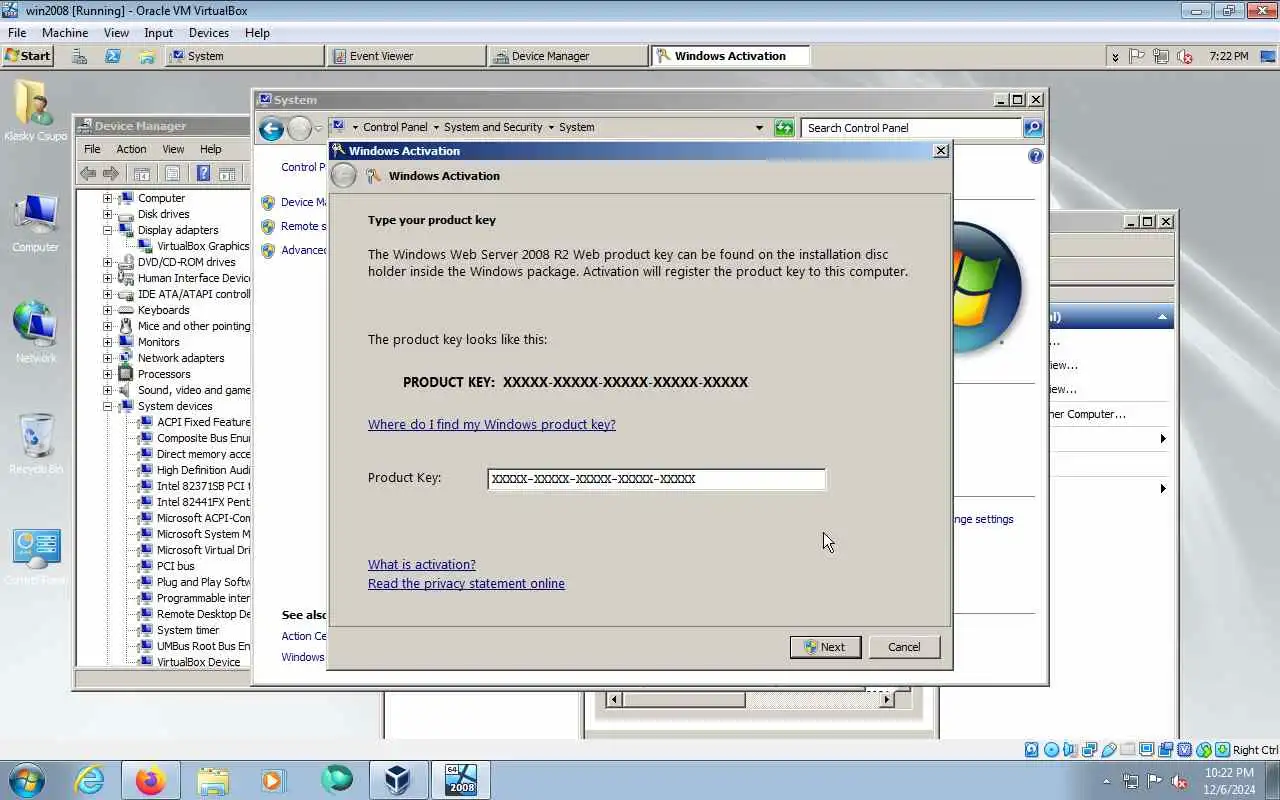
Task: Cancel the Windows Activation dialog
Action: pyautogui.click(x=904, y=647)
